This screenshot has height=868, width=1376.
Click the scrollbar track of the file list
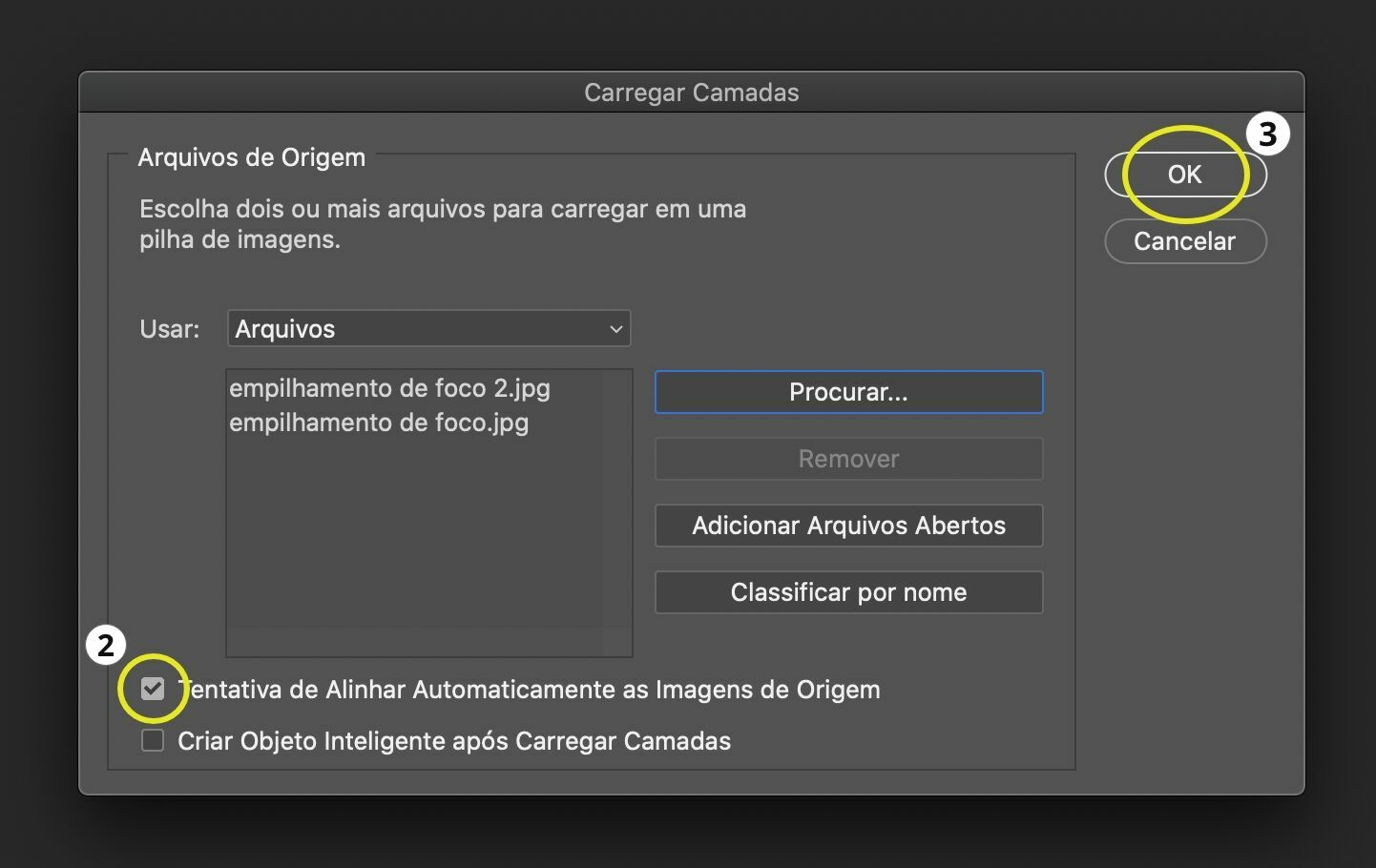point(616,515)
